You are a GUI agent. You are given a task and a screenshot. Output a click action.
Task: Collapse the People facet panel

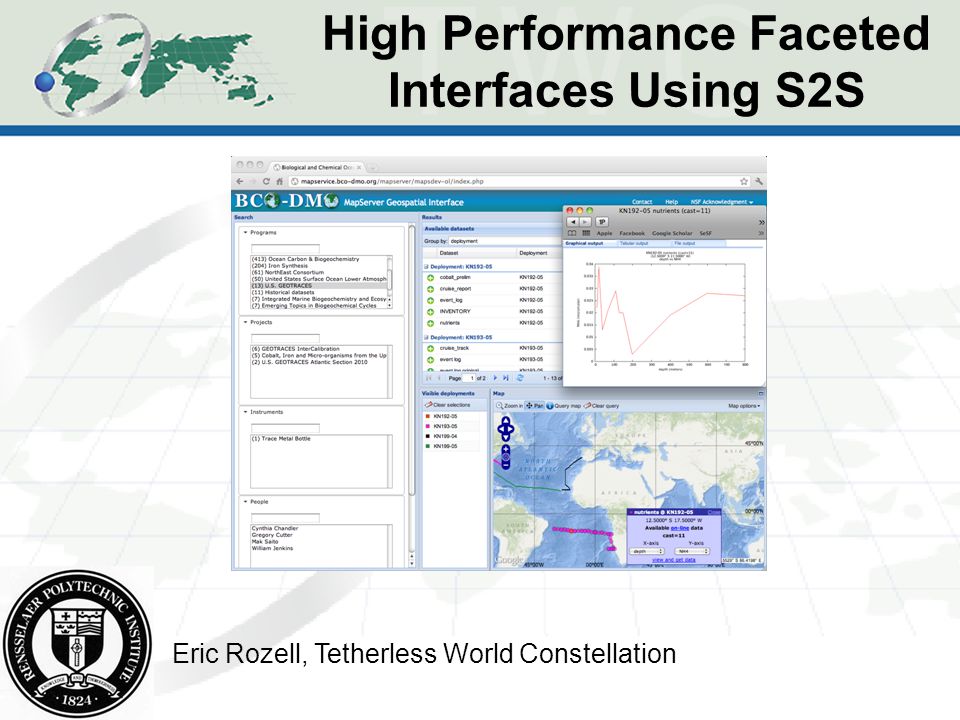point(246,501)
